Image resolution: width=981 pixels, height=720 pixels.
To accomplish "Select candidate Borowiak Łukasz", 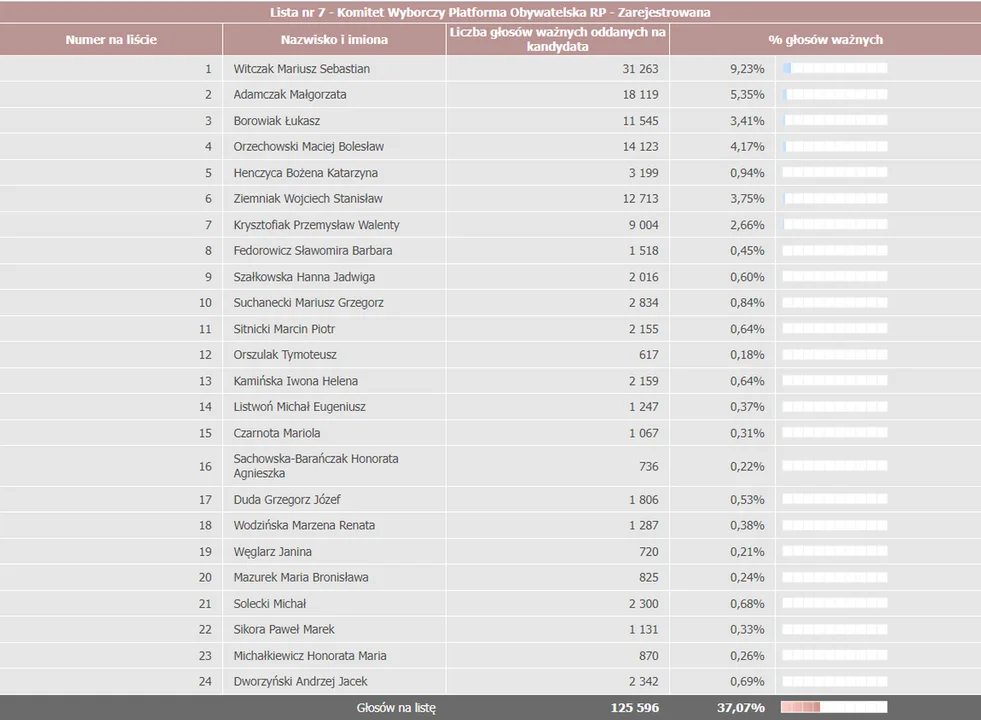I will (277, 121).
